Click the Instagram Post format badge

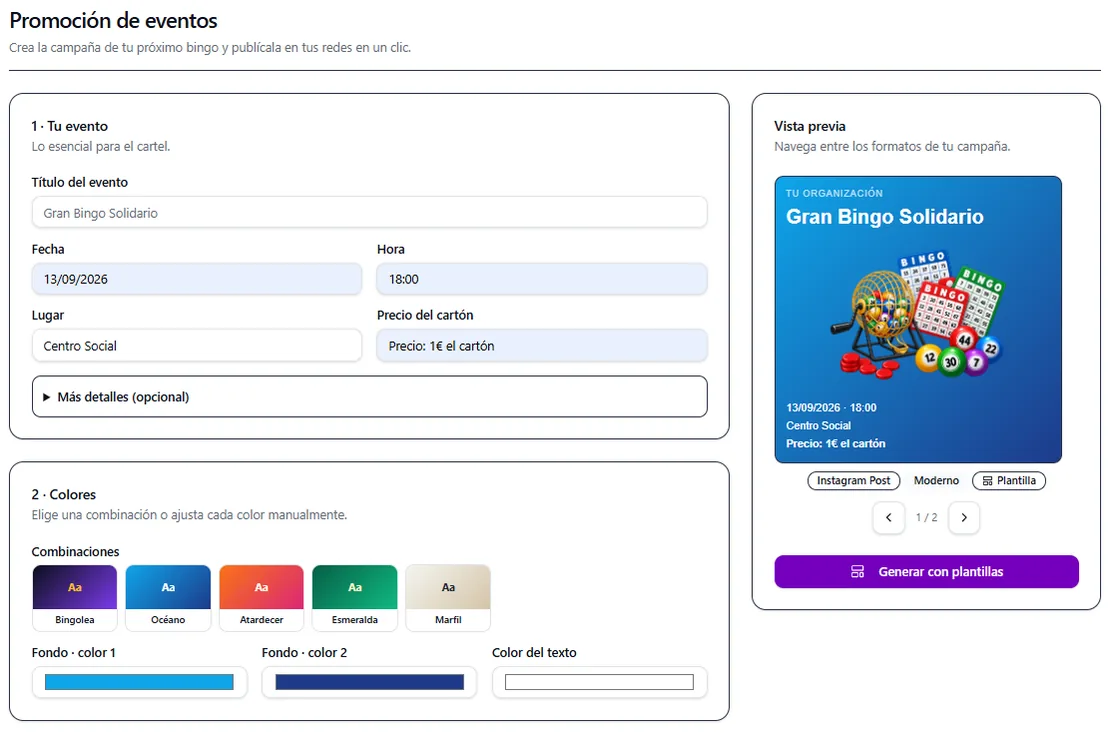[x=854, y=481]
